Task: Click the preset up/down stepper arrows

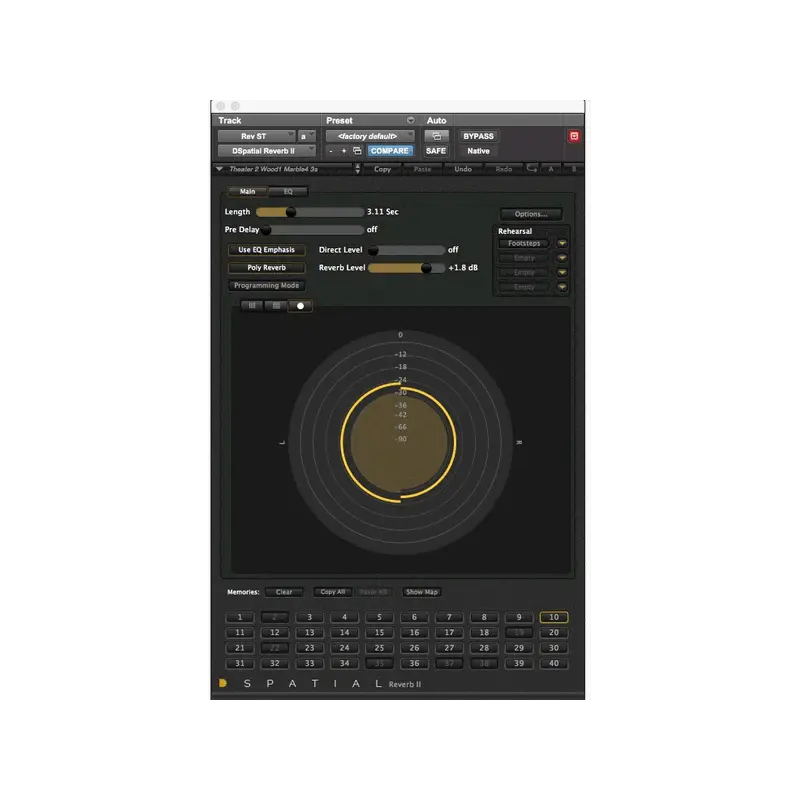Action: tap(357, 169)
